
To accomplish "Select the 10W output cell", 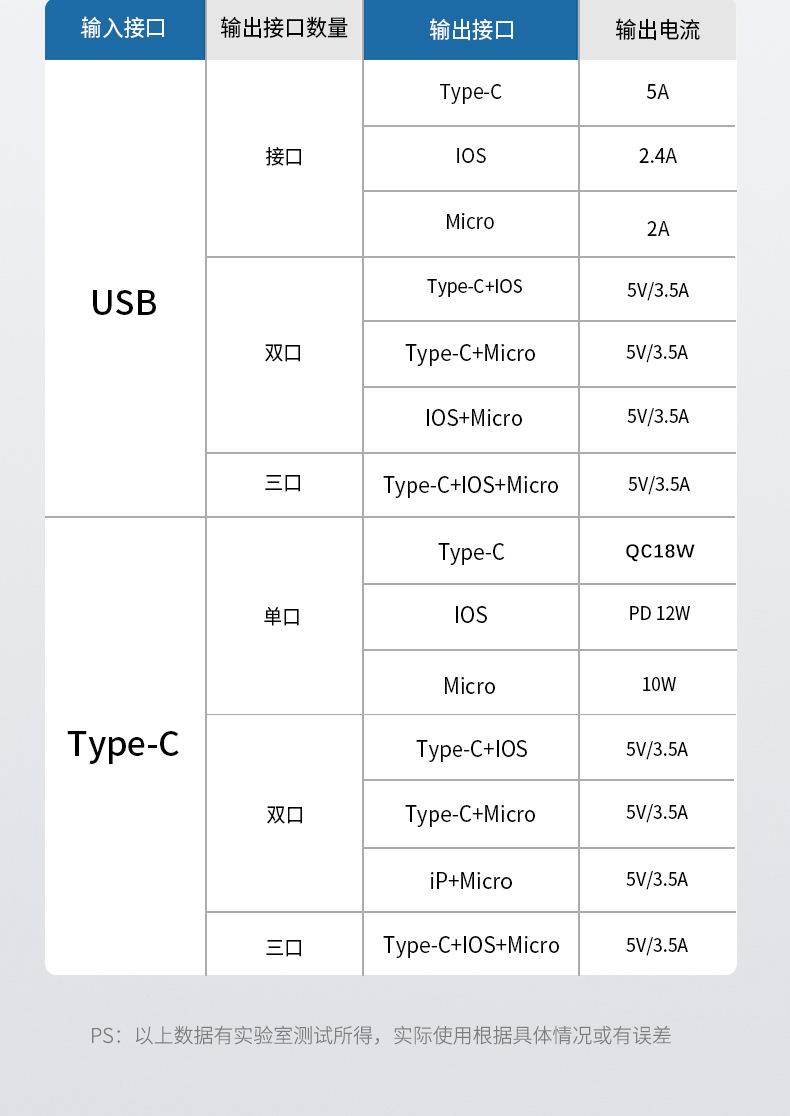I will click(659, 685).
